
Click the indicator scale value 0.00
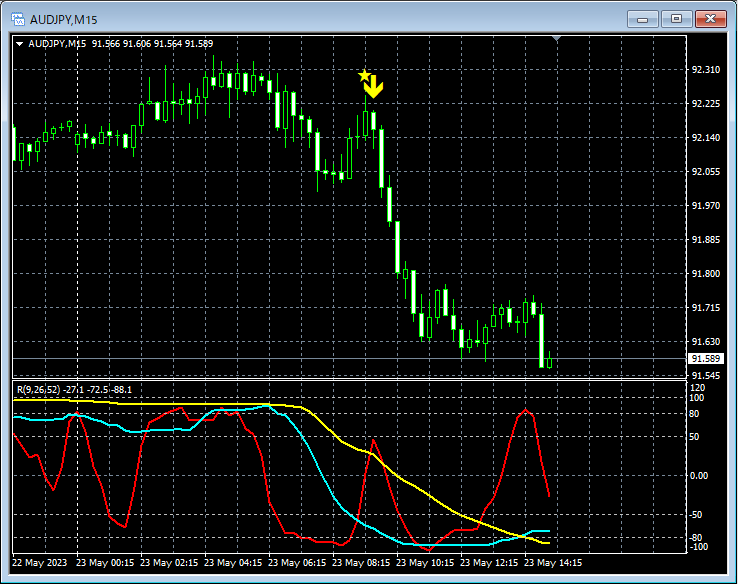[x=699, y=476]
